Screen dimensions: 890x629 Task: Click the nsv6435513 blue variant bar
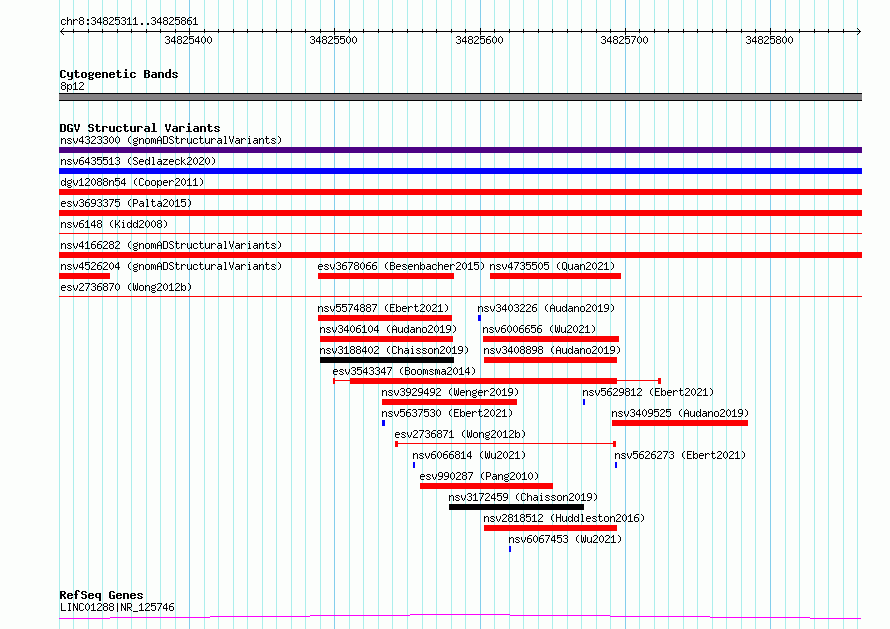(460, 171)
